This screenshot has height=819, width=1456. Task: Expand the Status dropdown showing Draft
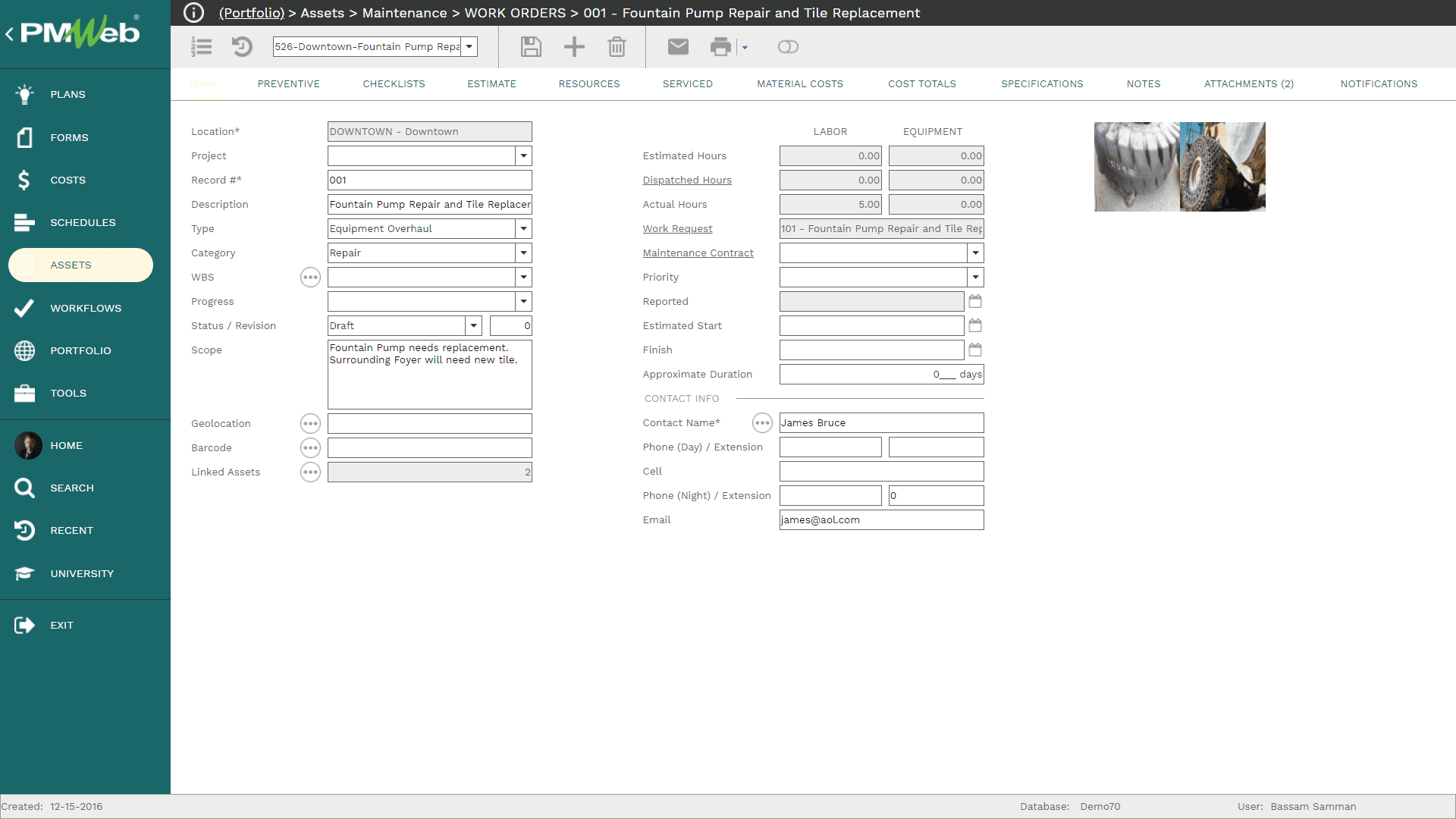473,325
